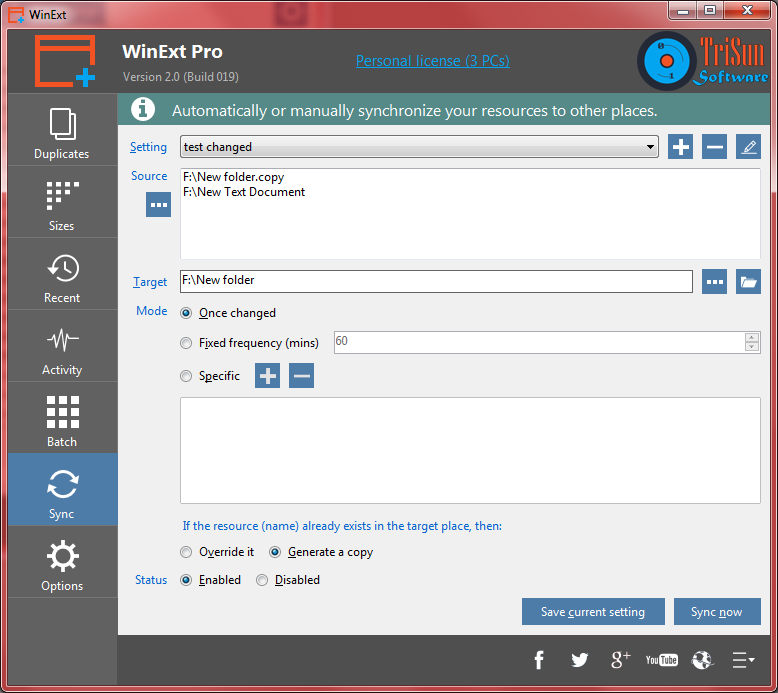Select Specific mode radio button

[x=186, y=376]
